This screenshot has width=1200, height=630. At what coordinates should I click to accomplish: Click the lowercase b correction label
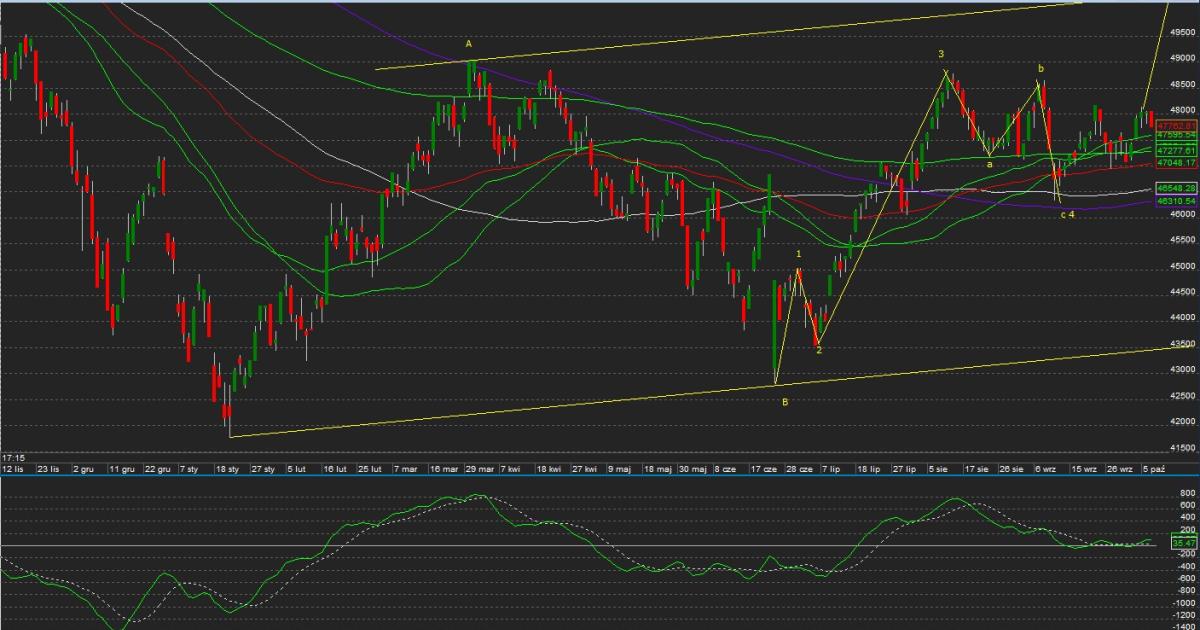click(x=1041, y=68)
